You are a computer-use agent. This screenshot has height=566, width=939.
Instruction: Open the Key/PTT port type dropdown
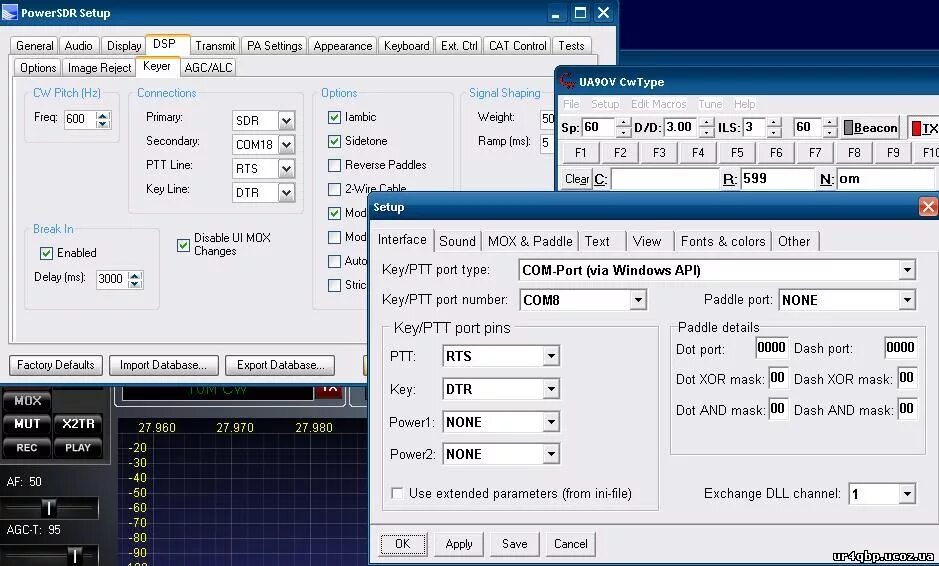[x=907, y=270]
